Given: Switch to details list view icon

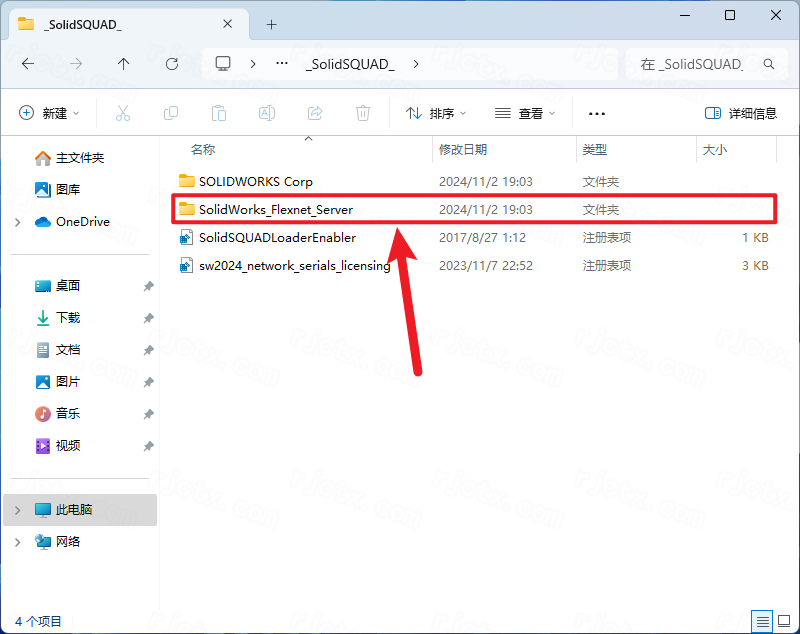Looking at the screenshot, I should pos(762,621).
